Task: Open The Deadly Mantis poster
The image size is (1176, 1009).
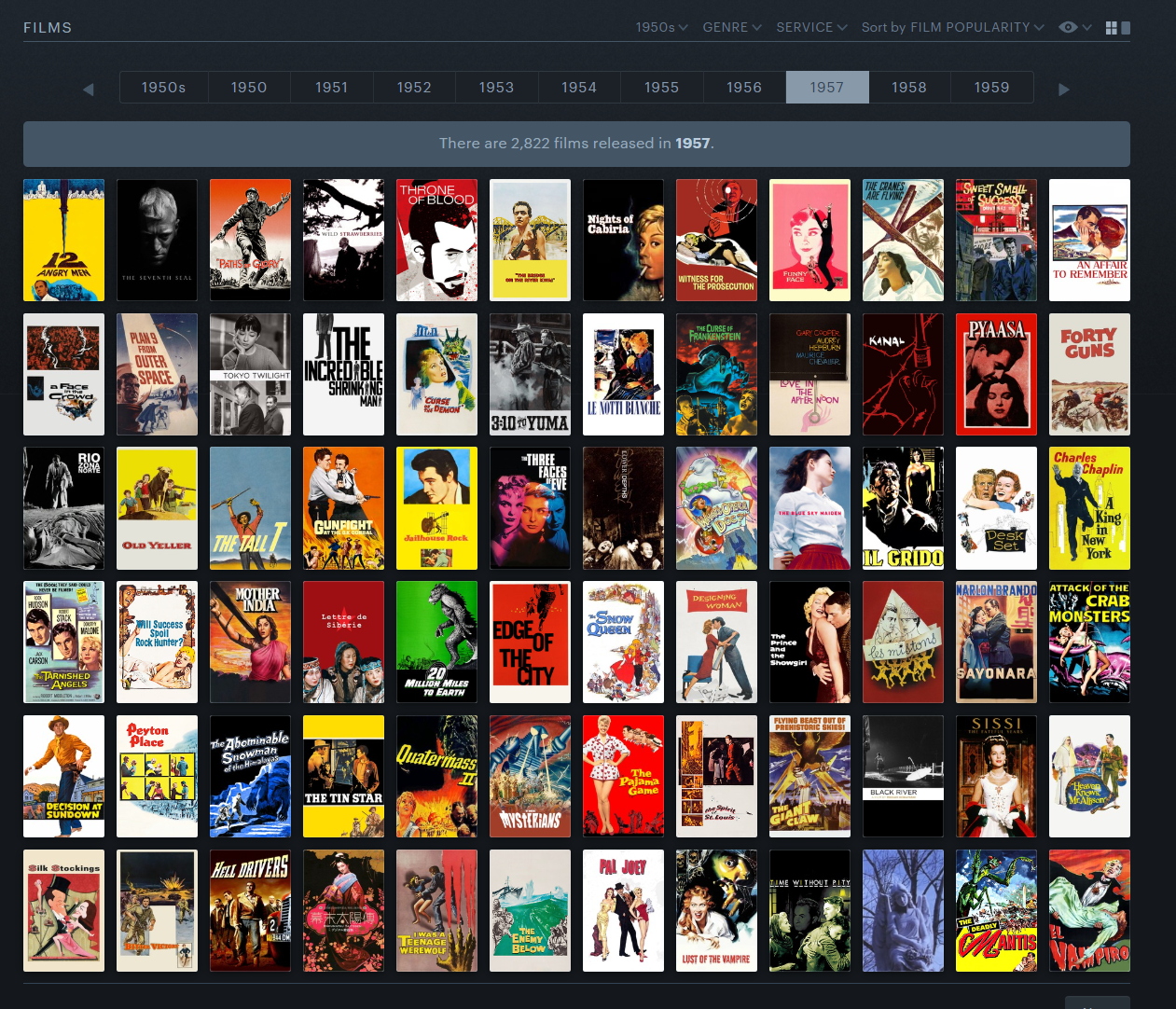Action: (x=996, y=911)
